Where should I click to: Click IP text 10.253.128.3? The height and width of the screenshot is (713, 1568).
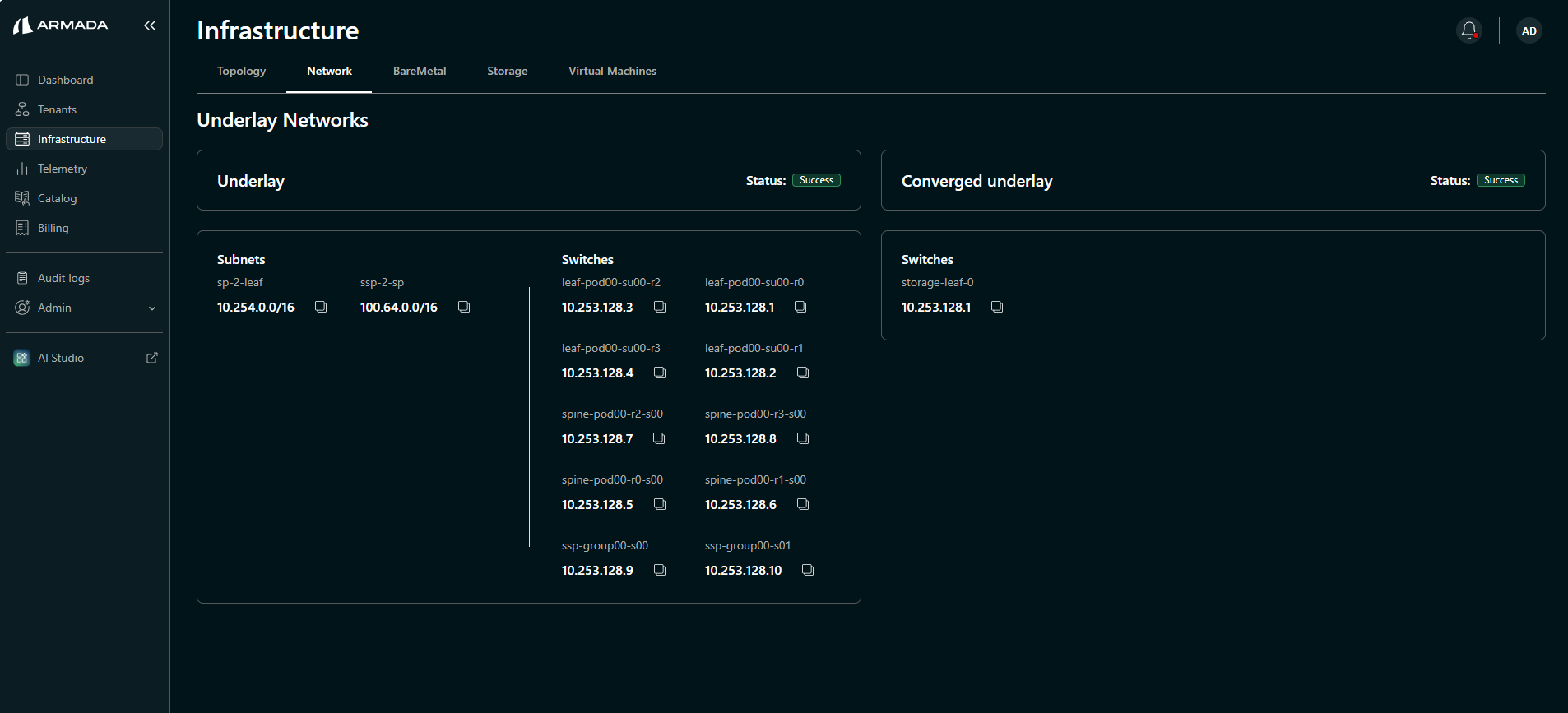[x=597, y=307]
